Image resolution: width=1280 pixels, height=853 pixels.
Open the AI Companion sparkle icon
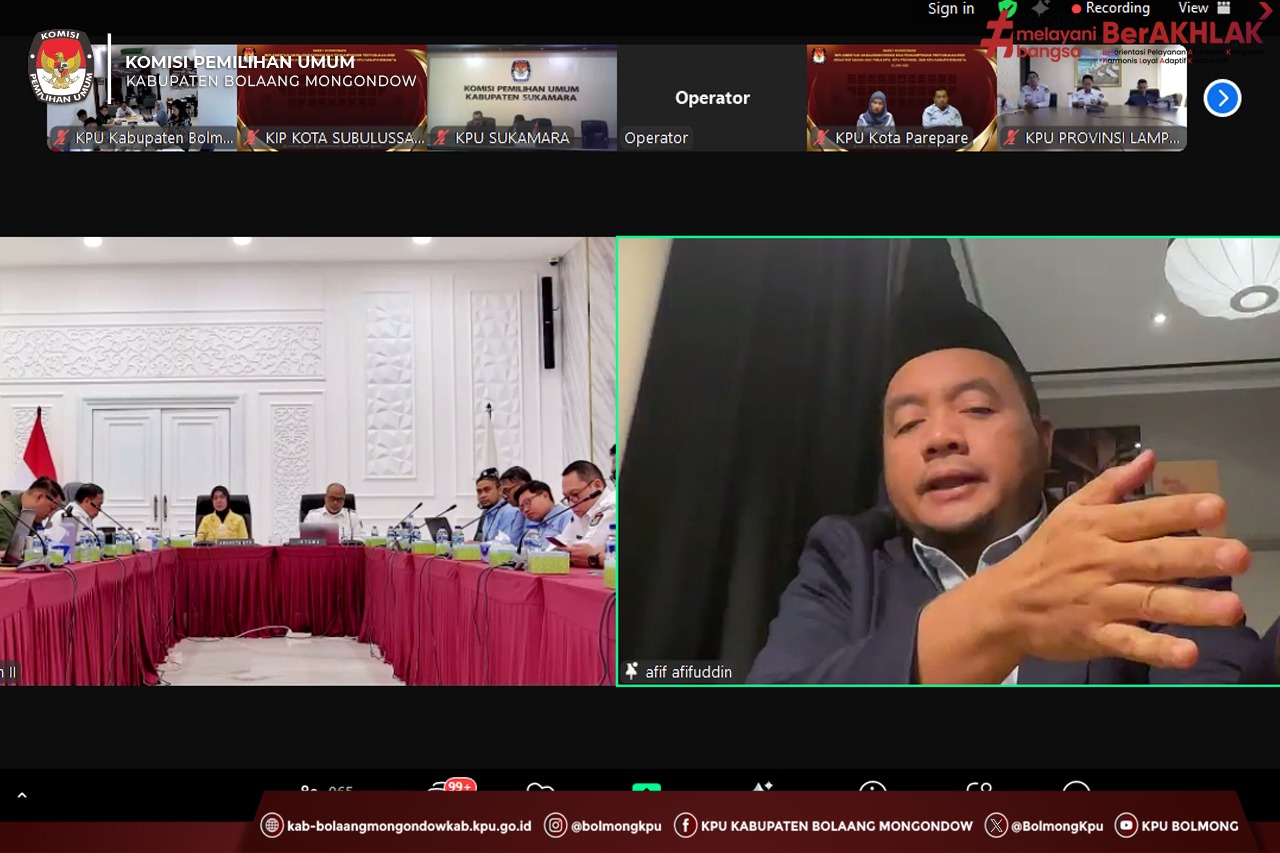coord(1040,8)
